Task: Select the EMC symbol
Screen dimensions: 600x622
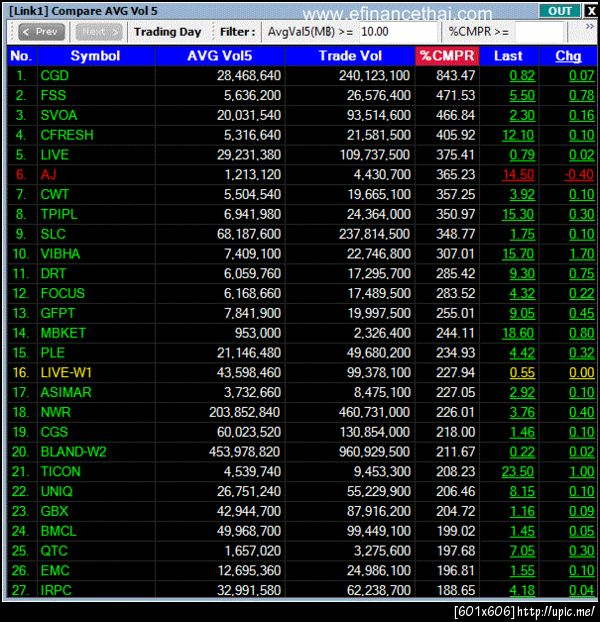Action: tap(55, 570)
